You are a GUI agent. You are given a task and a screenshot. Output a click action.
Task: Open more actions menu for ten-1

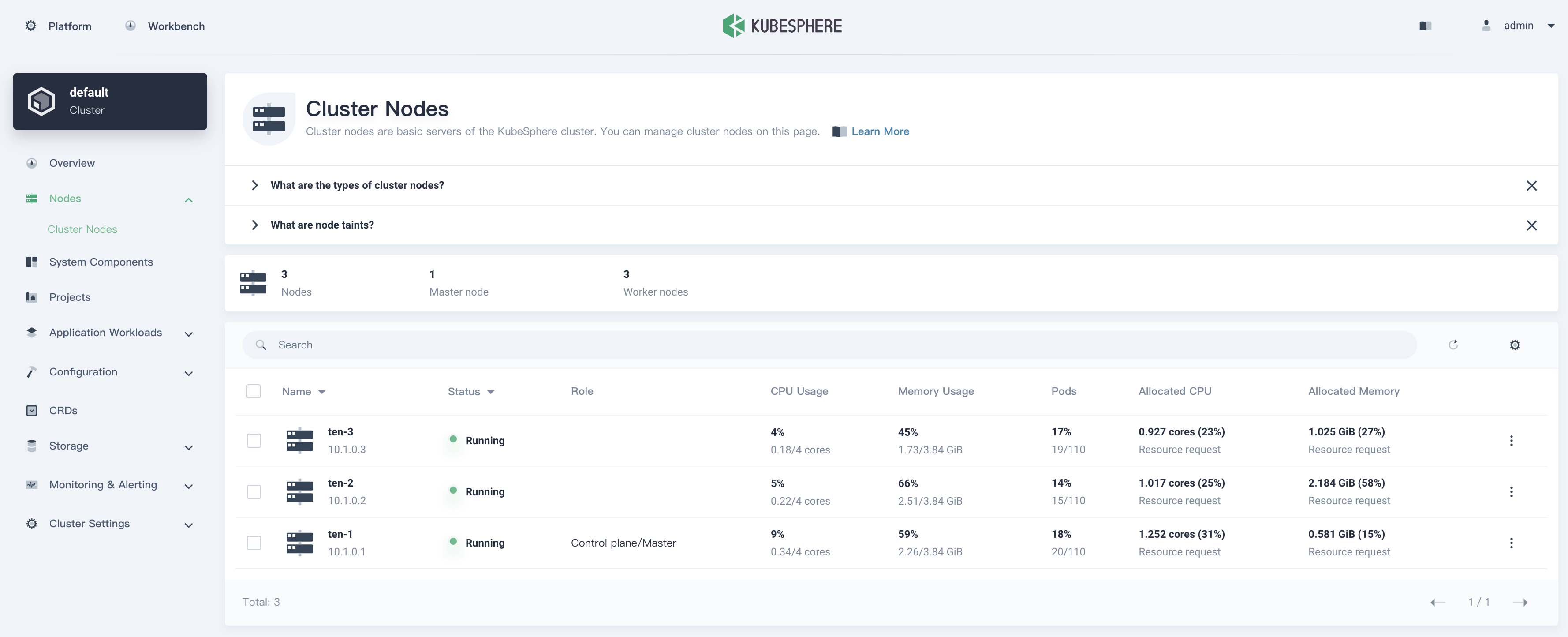tap(1511, 543)
